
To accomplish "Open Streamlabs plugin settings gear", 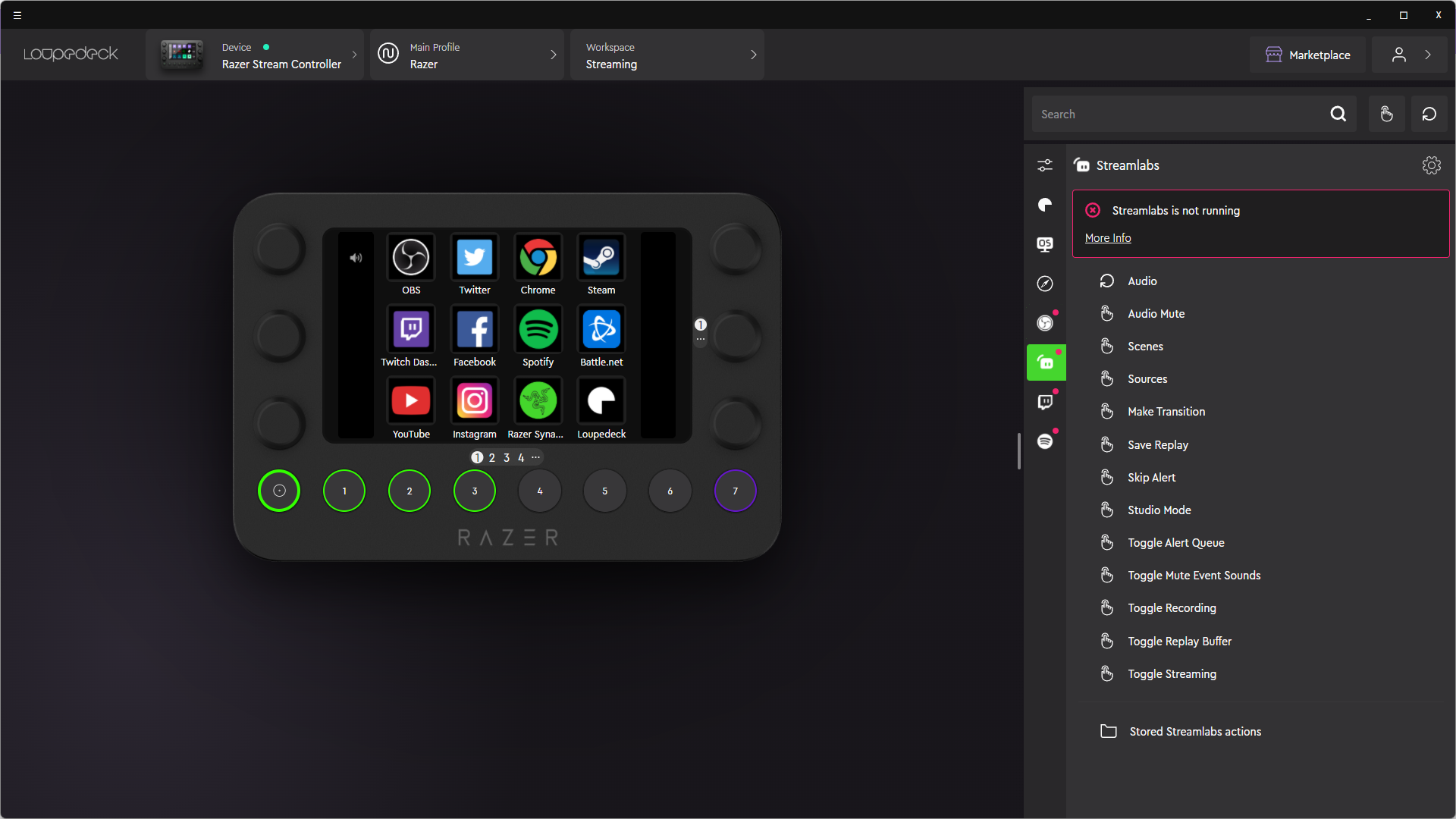I will tap(1431, 165).
